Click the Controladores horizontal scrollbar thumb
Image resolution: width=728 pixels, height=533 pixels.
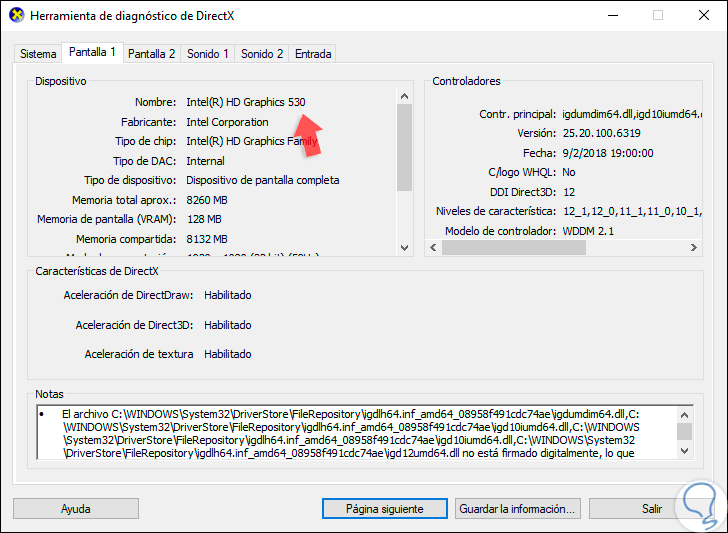pos(514,247)
